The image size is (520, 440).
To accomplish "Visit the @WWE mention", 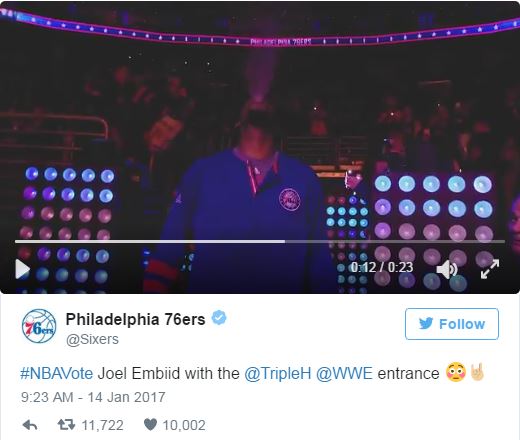I will (344, 373).
